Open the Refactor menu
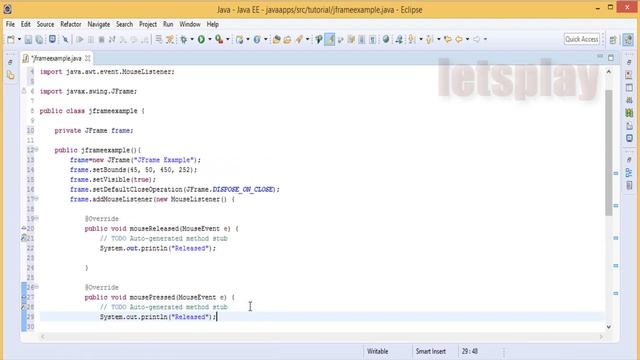The height and width of the screenshot is (360, 640). point(71,24)
